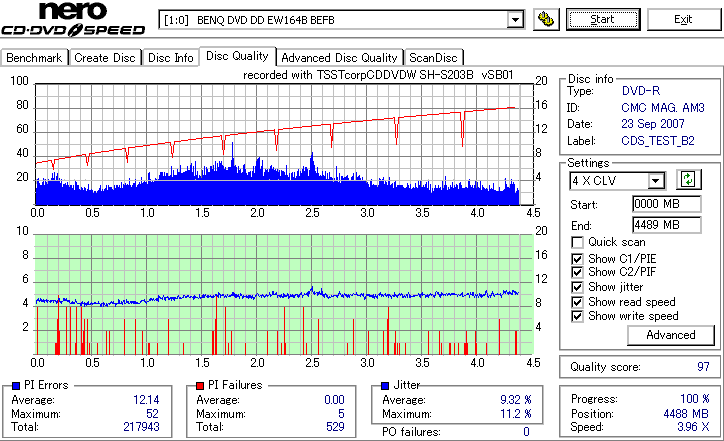
Task: Click the Start button
Action: 603,19
